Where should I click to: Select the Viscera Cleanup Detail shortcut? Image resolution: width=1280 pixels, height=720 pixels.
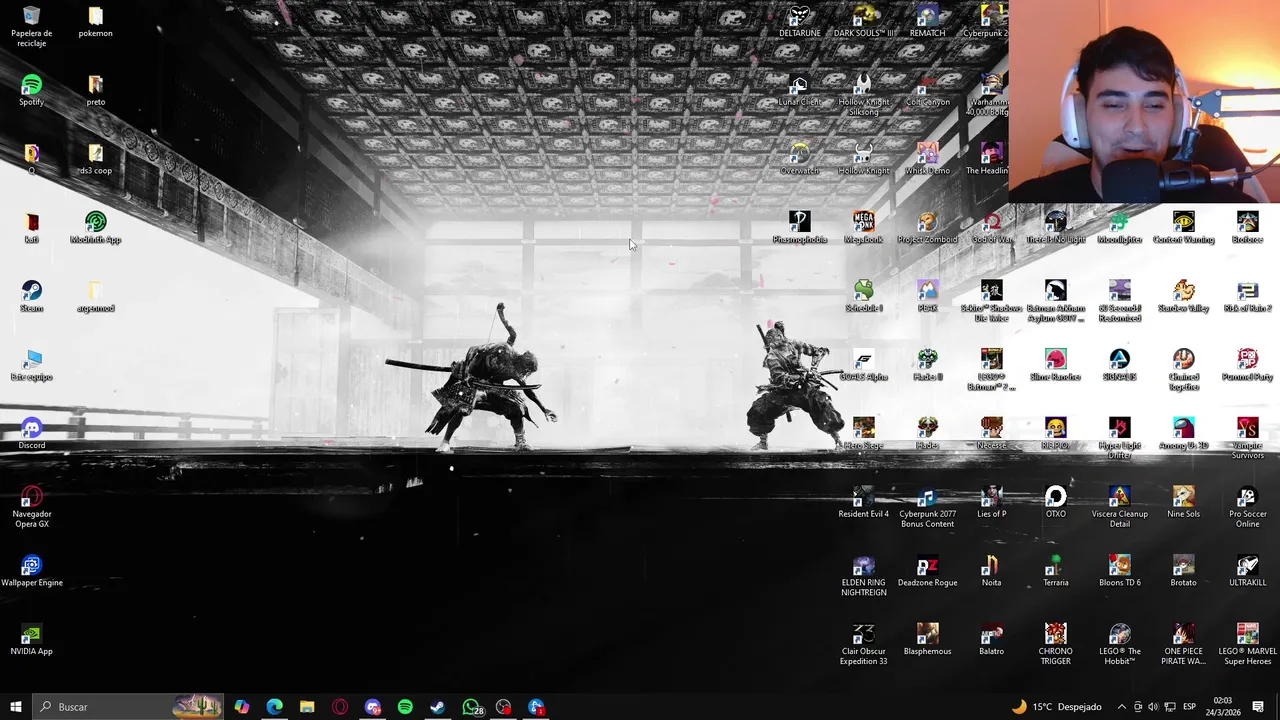pos(1119,507)
